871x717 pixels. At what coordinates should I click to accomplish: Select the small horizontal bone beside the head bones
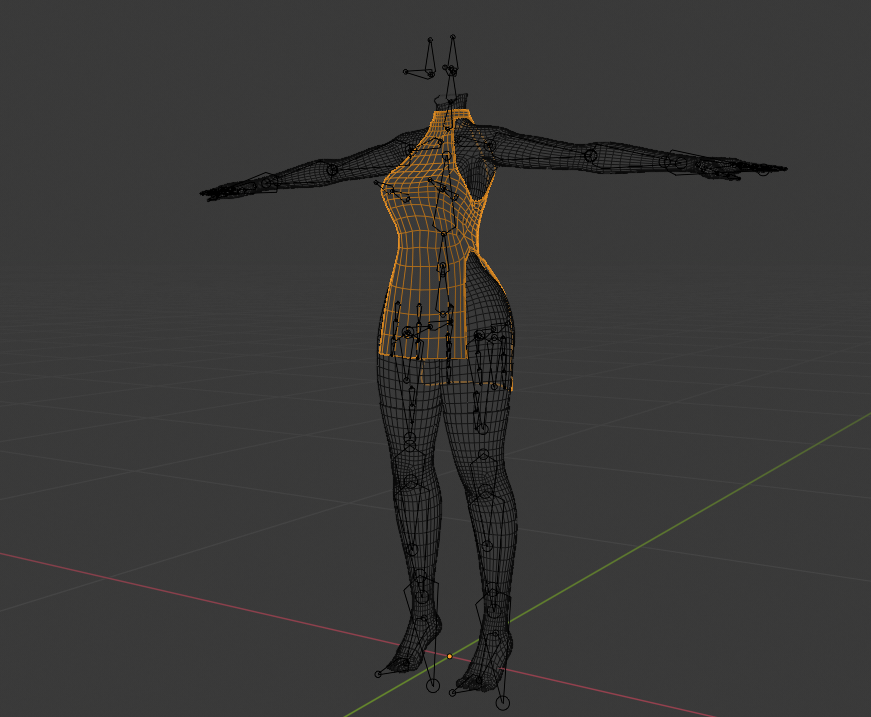tap(417, 72)
